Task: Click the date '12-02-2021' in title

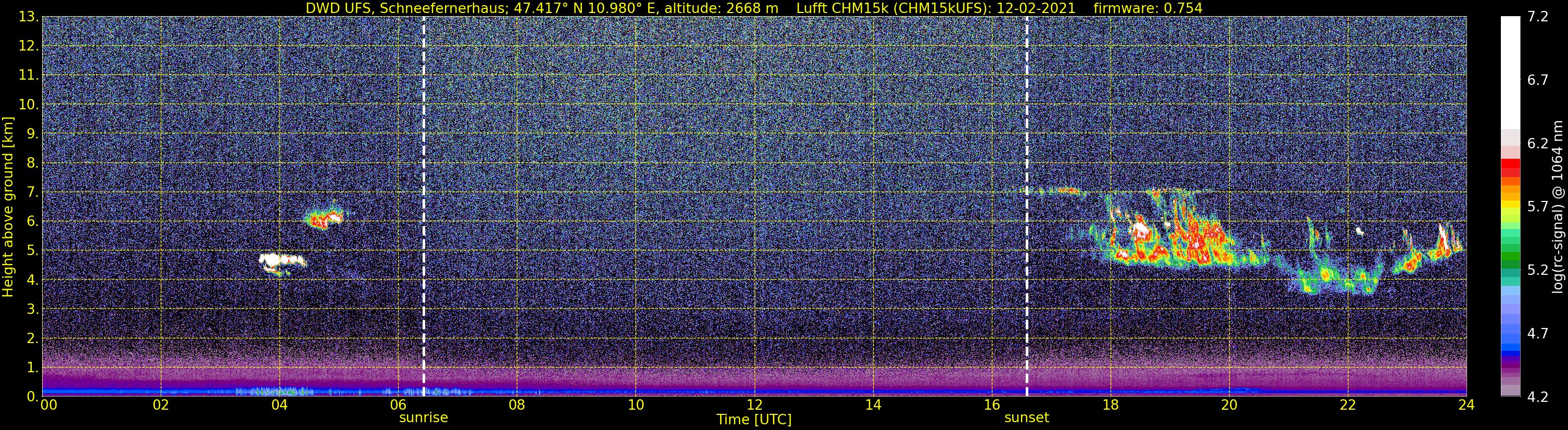Action: tap(1036, 8)
